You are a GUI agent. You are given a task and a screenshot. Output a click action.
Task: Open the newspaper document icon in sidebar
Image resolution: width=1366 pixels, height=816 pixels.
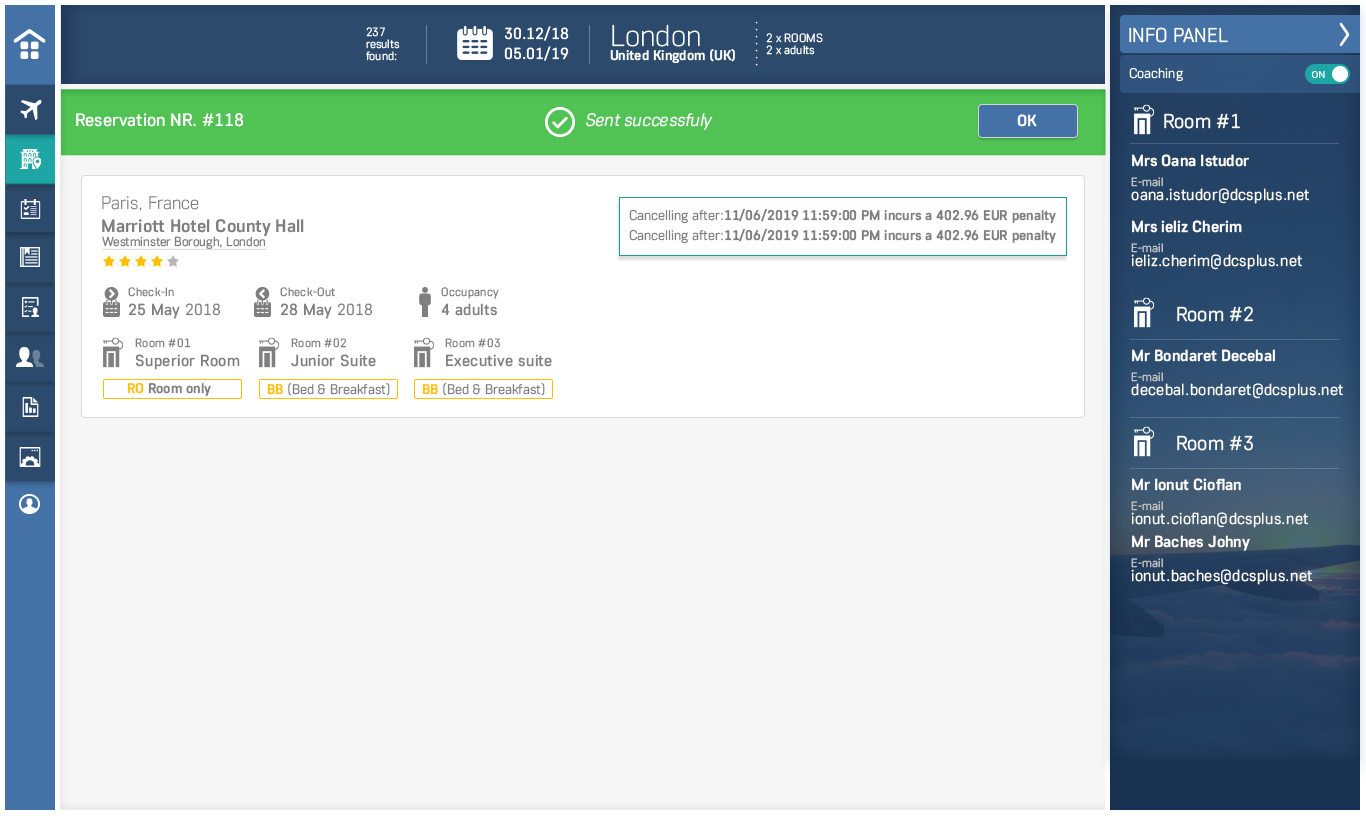[x=30, y=257]
